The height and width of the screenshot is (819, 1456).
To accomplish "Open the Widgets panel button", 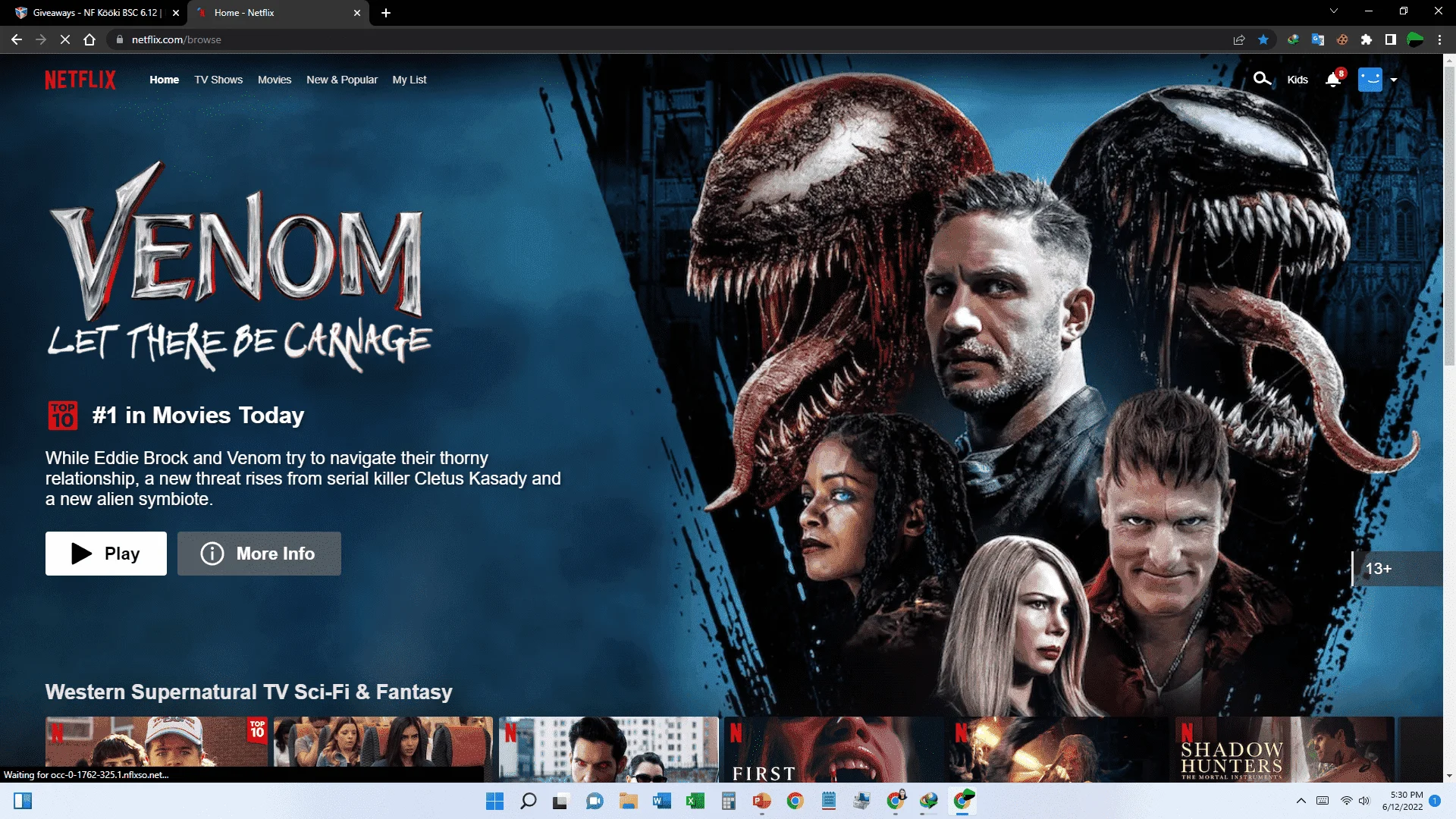I will click(23, 801).
